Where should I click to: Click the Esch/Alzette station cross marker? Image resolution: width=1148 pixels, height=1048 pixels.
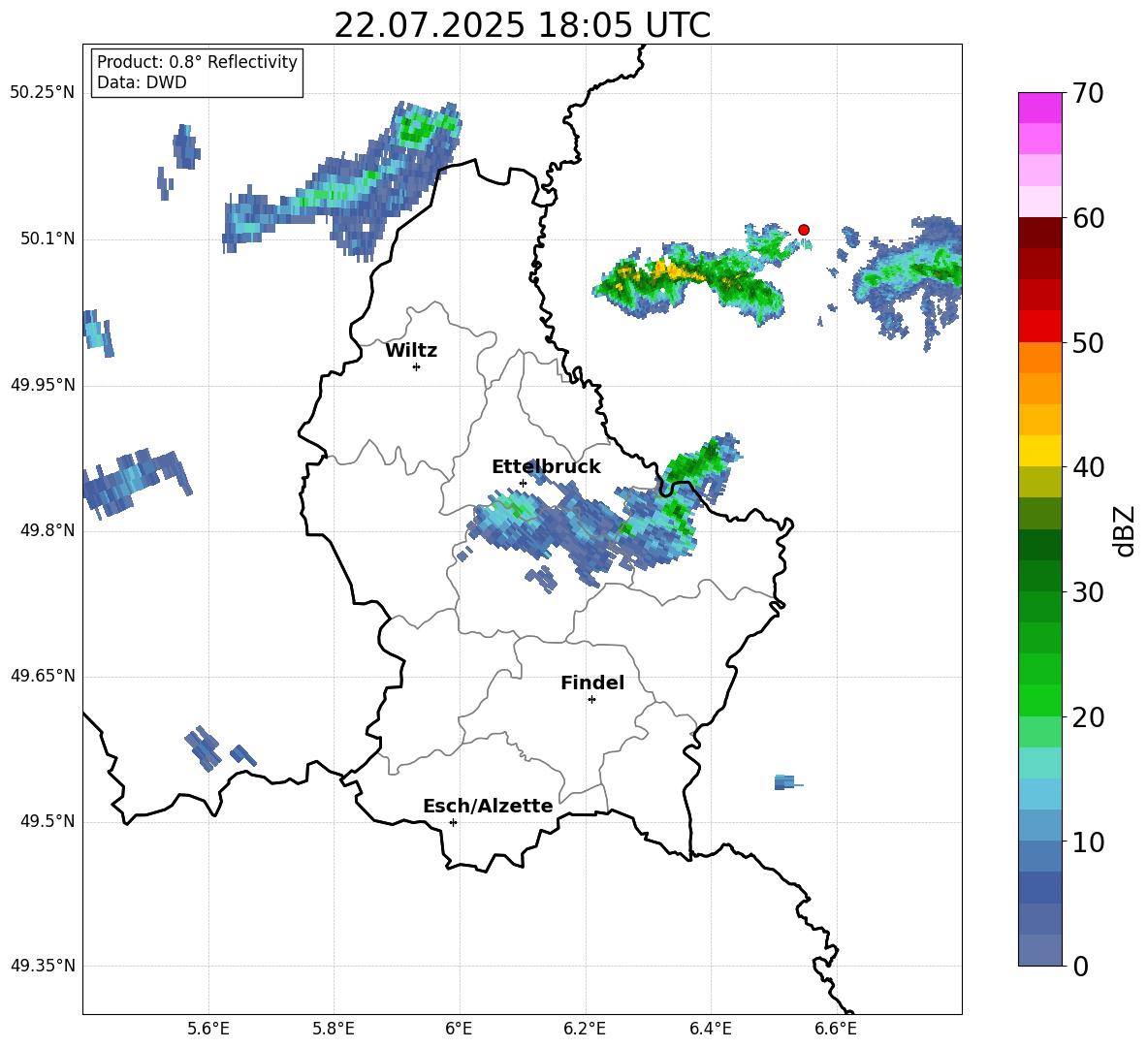(x=453, y=822)
